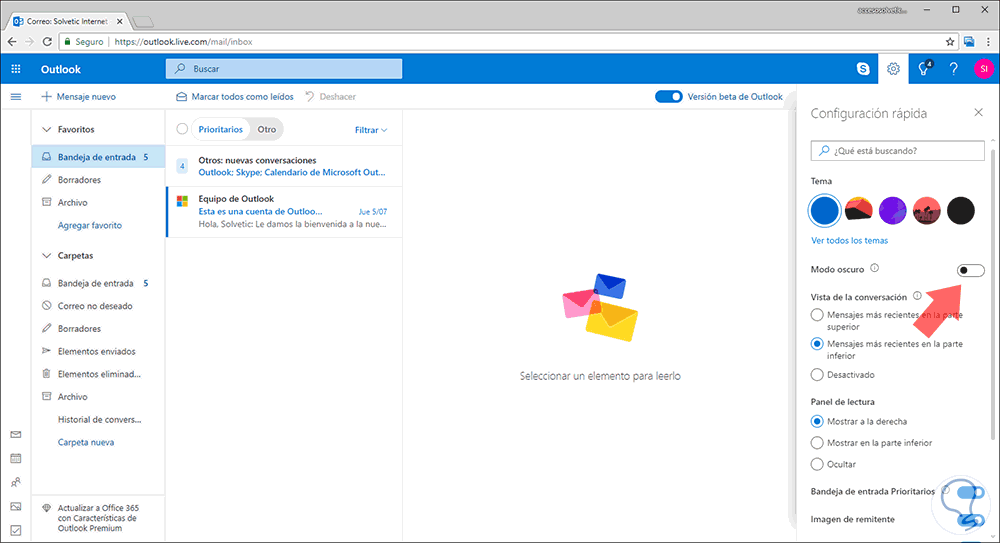Image resolution: width=1000 pixels, height=543 pixels.
Task: Toggle Versión beta de Outlook switch
Action: [x=668, y=97]
